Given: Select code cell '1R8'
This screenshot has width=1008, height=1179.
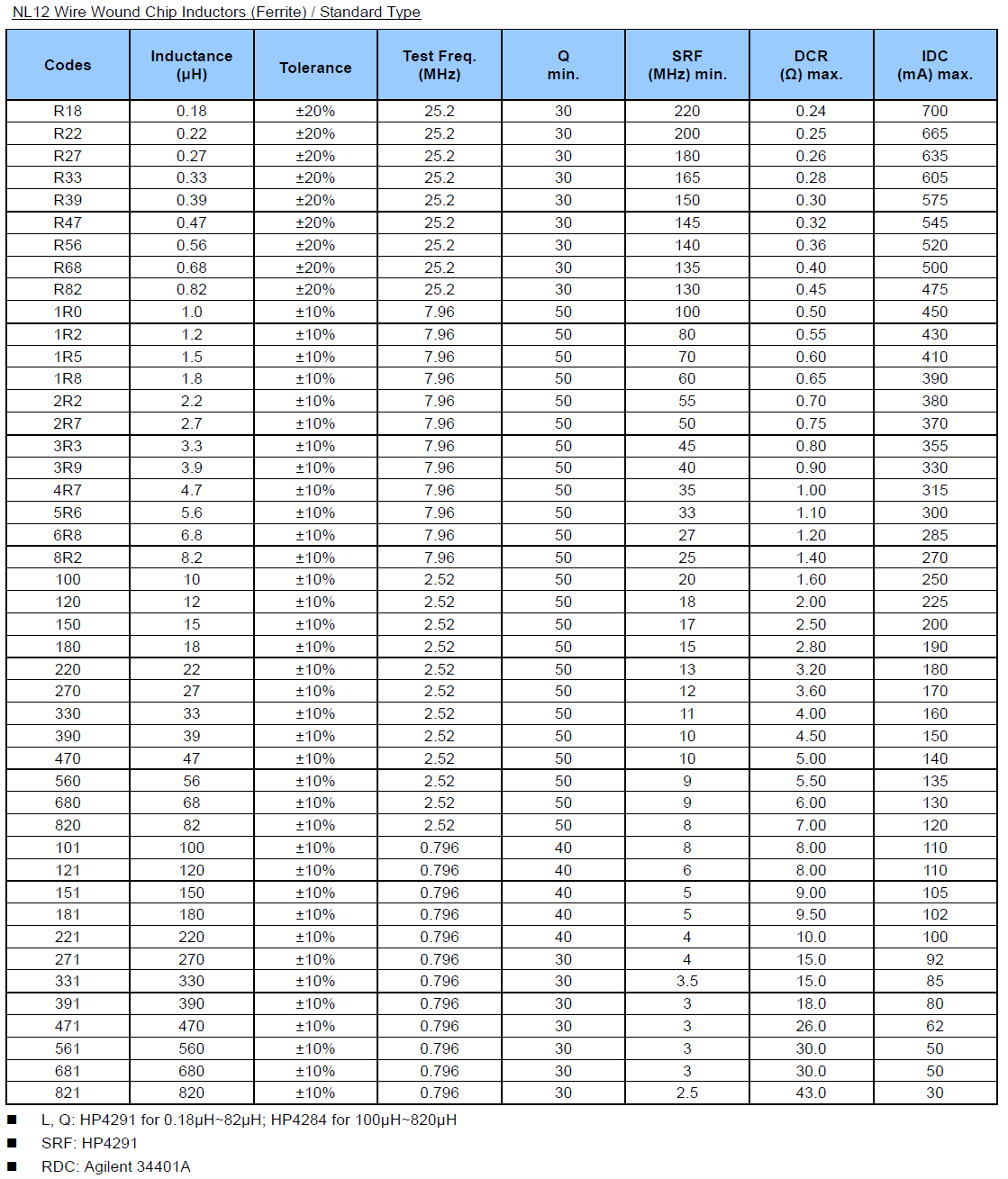Looking at the screenshot, I should pos(68,378).
